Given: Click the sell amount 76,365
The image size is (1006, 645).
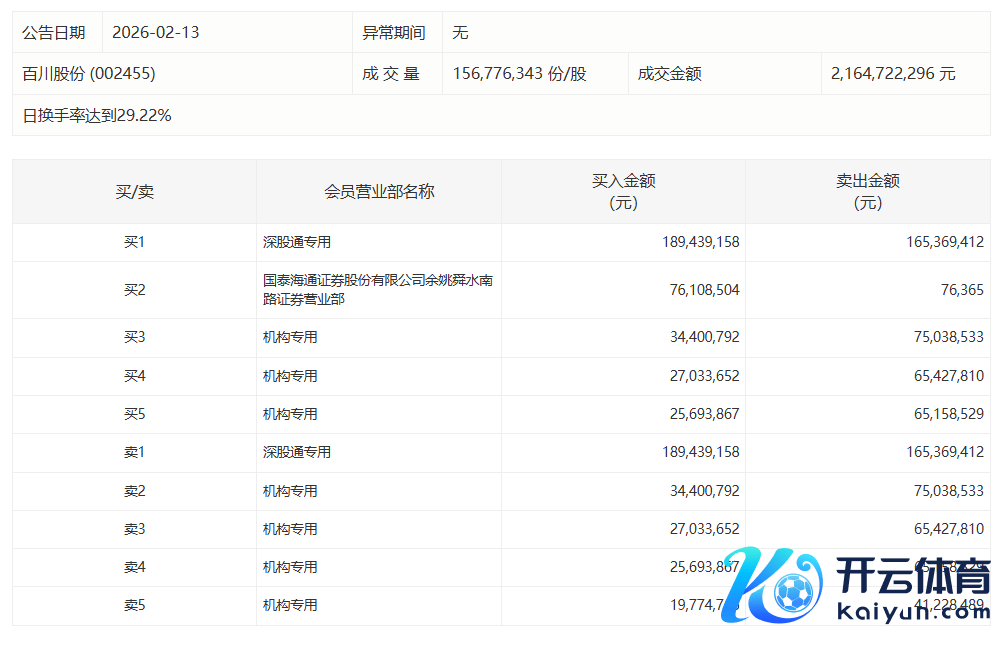Looking at the screenshot, I should coord(960,290).
